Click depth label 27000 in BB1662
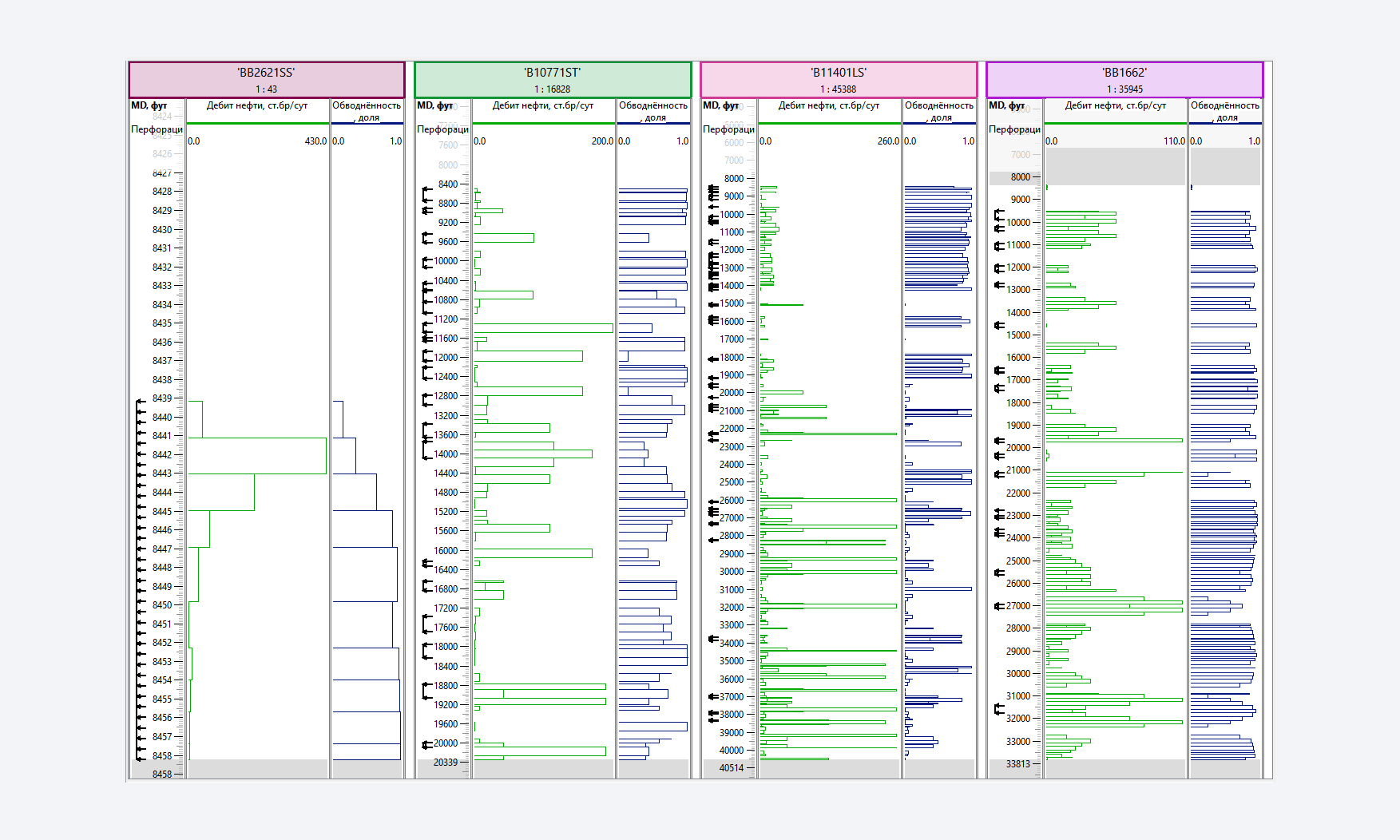This screenshot has width=1400, height=840. [1018, 606]
